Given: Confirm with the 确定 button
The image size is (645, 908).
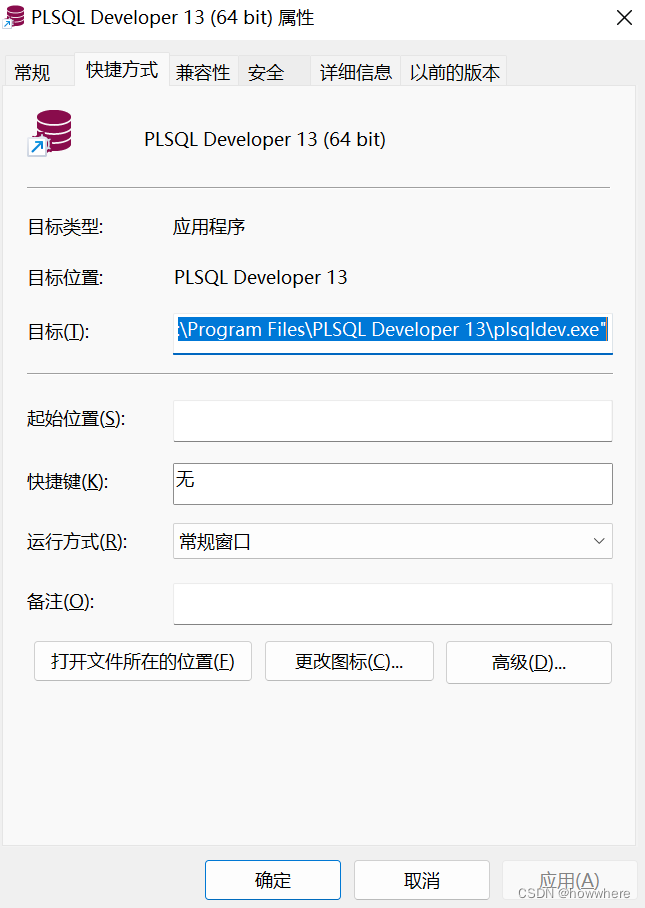Looking at the screenshot, I should pos(273,880).
